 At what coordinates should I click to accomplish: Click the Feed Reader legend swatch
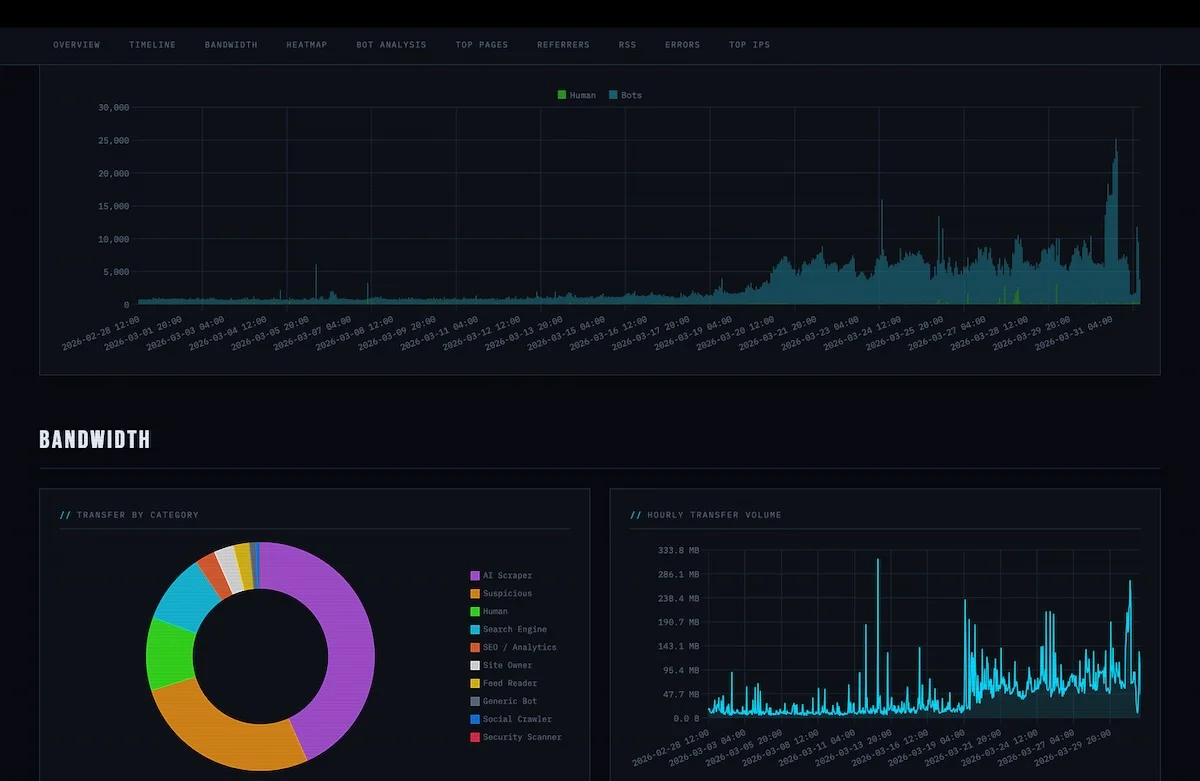475,684
